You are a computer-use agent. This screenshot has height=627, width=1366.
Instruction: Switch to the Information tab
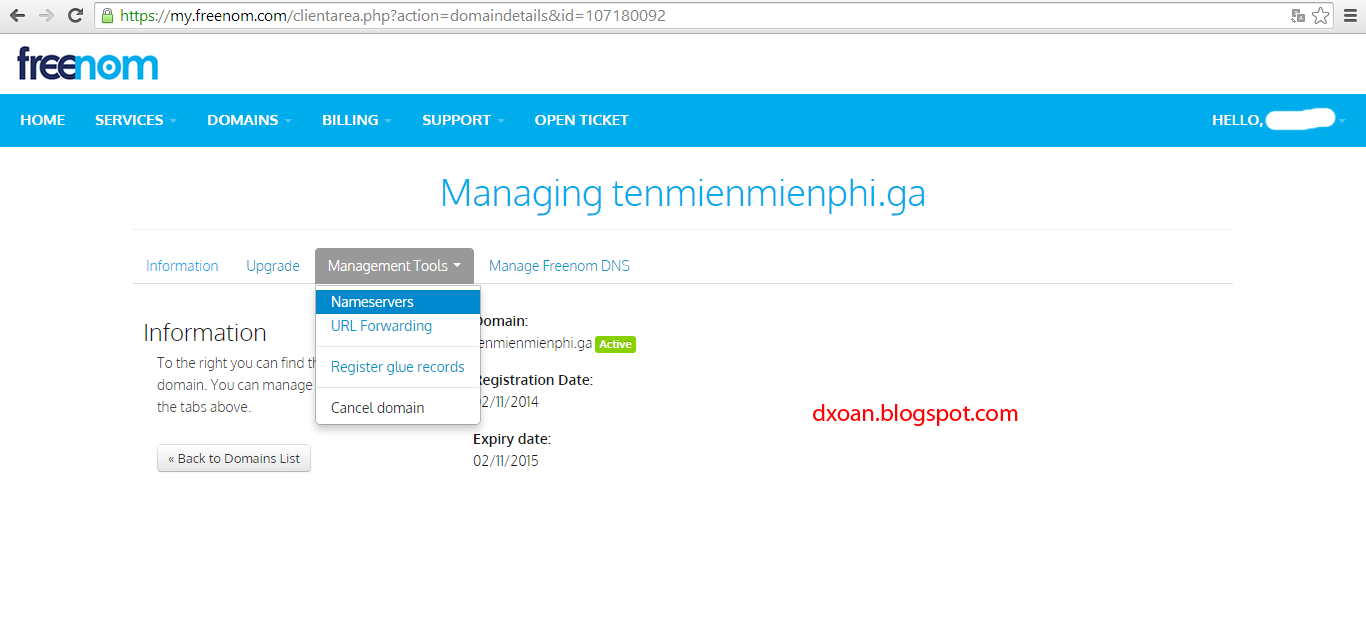coord(182,266)
